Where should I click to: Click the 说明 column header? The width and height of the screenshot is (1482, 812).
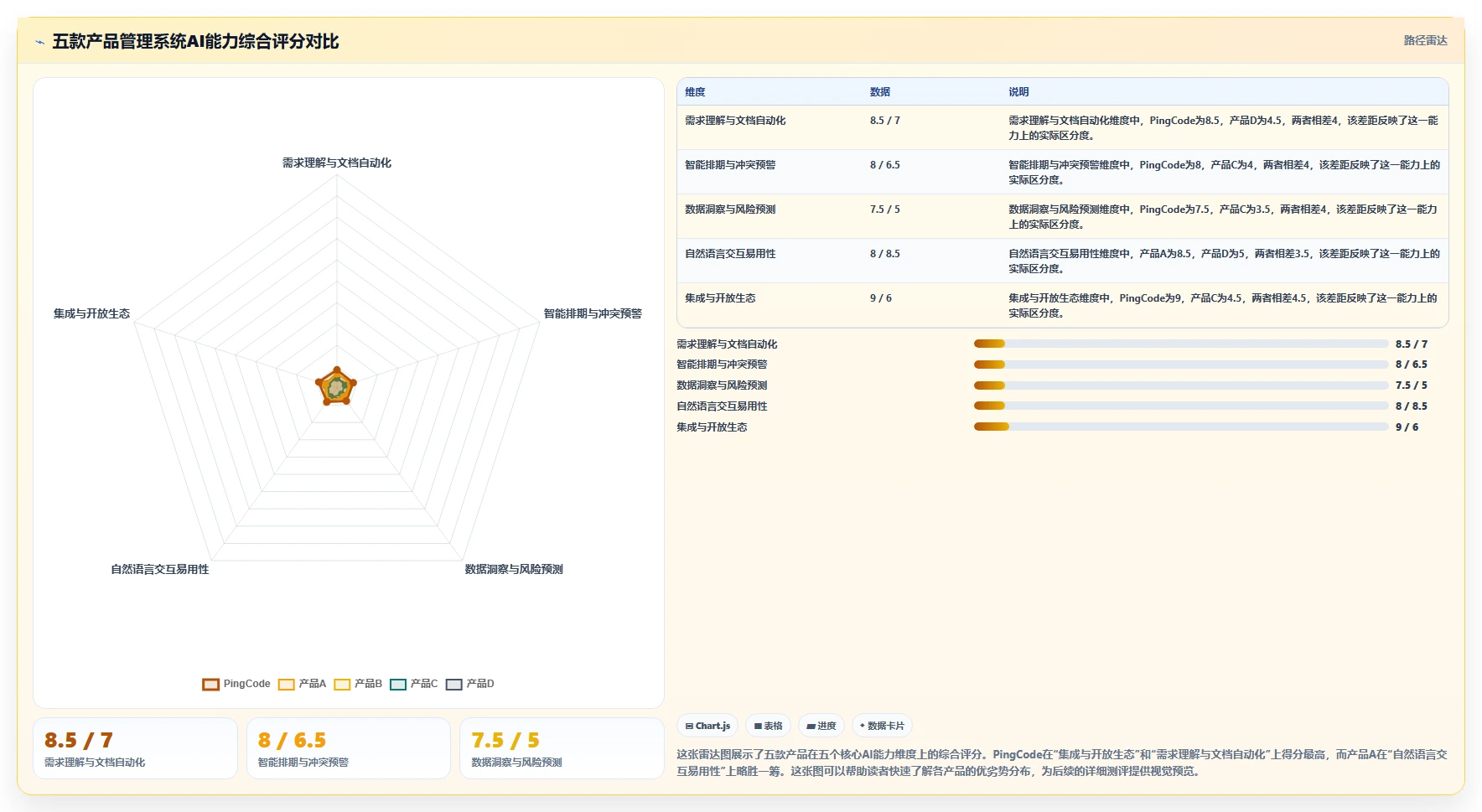pyautogui.click(x=1018, y=92)
